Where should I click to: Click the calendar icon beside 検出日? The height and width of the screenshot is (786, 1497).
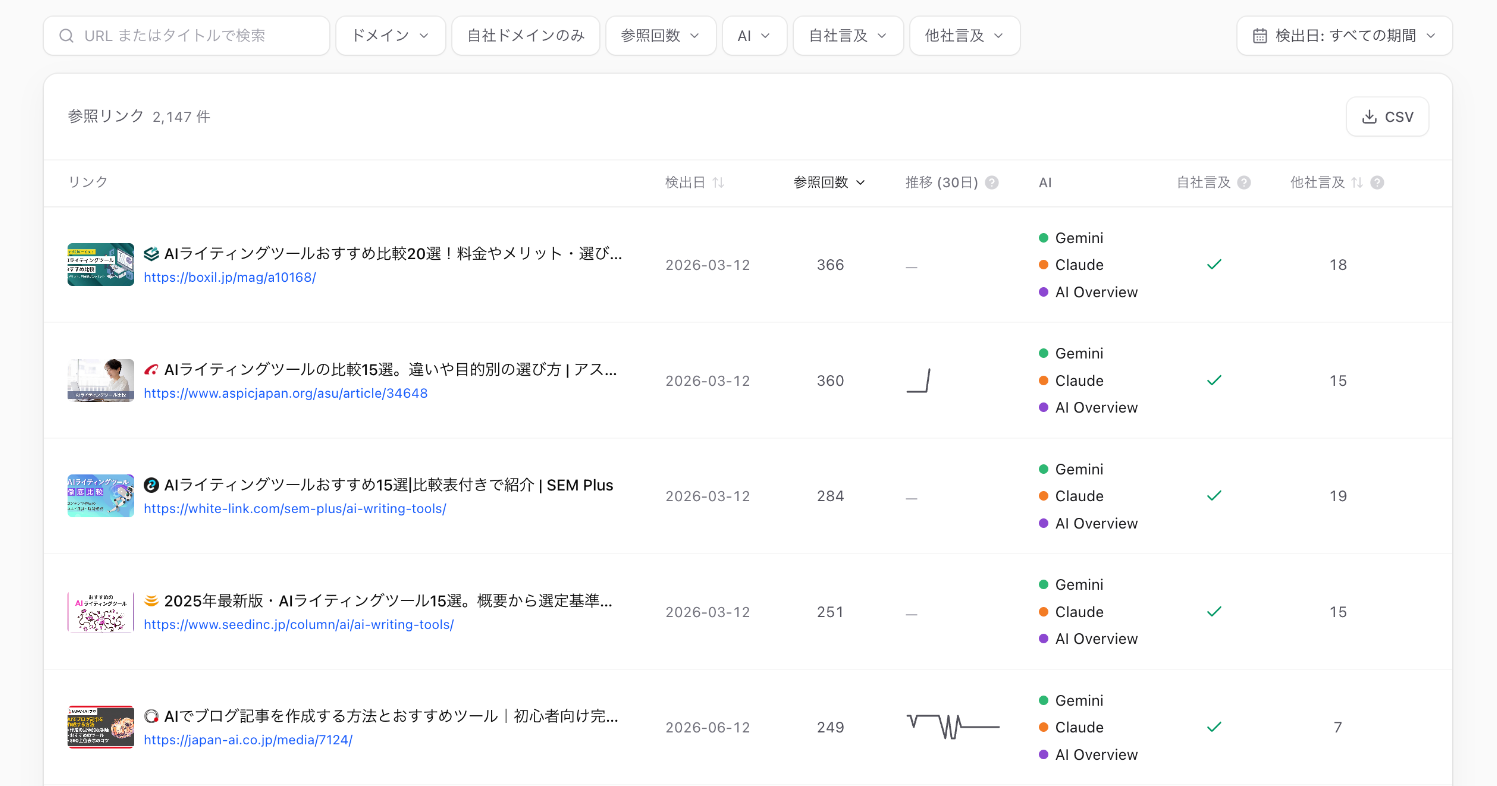pyautogui.click(x=1260, y=36)
